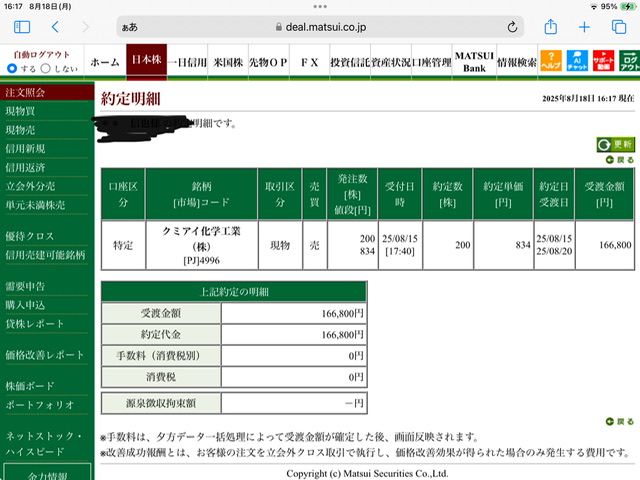640x480 pixels.
Task: Open the 米国株 tab
Action: [x=228, y=62]
